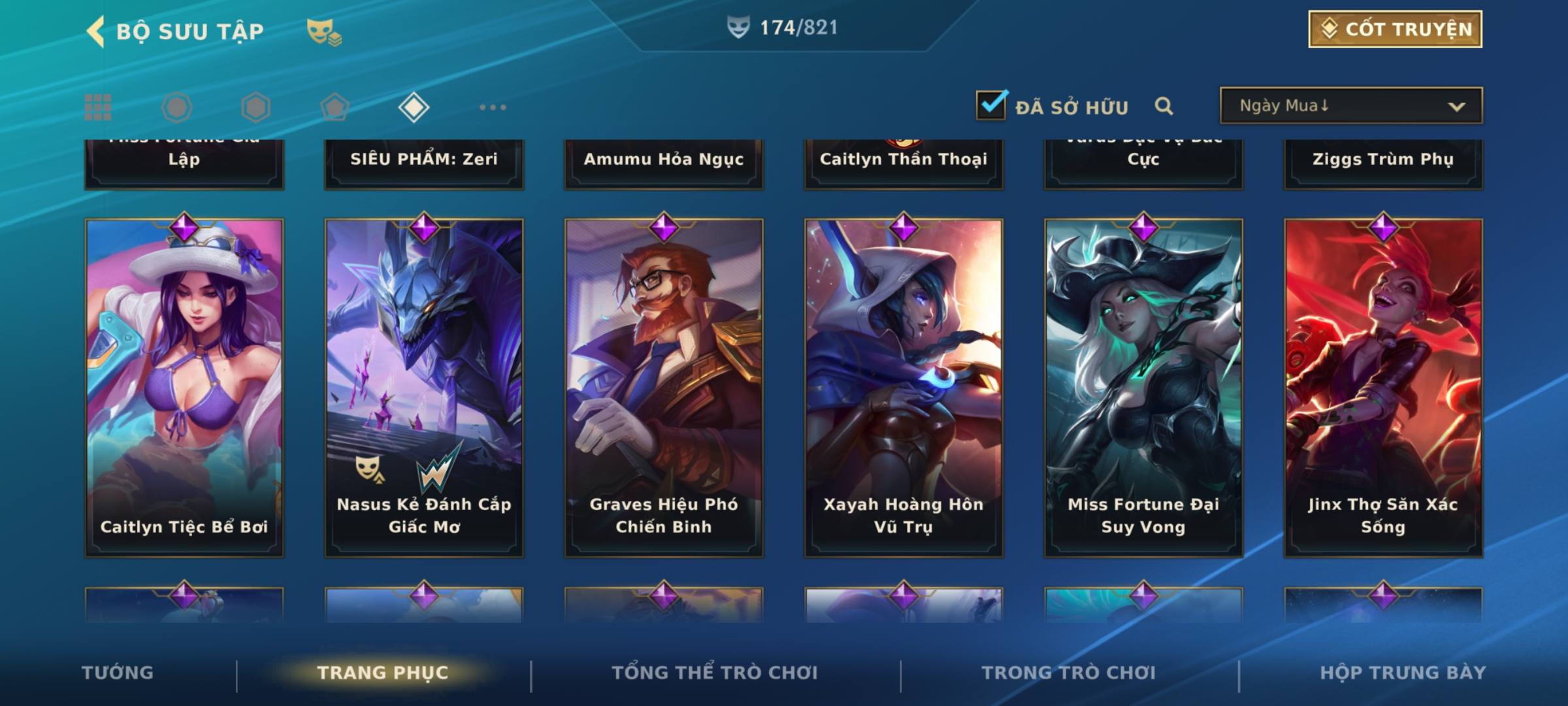Switch to the Tổng Thể Trò Chơi tab

(x=715, y=673)
